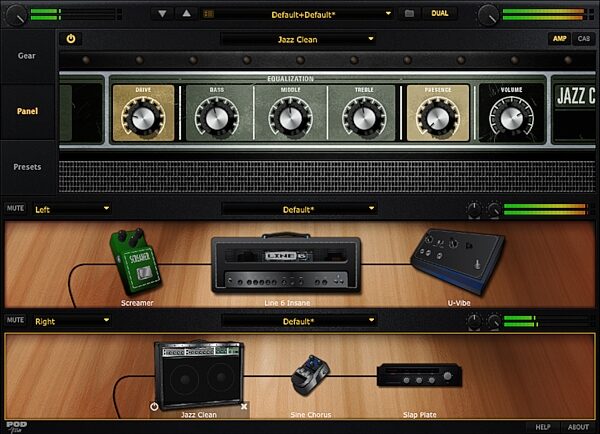600x434 pixels.
Task: Click the HELP button
Action: pyautogui.click(x=543, y=427)
